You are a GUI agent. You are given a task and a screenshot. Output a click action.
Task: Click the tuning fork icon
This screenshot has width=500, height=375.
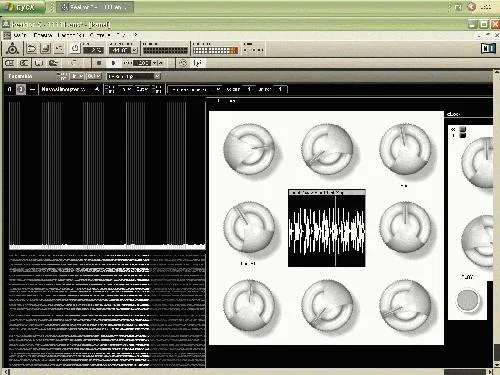point(197,63)
